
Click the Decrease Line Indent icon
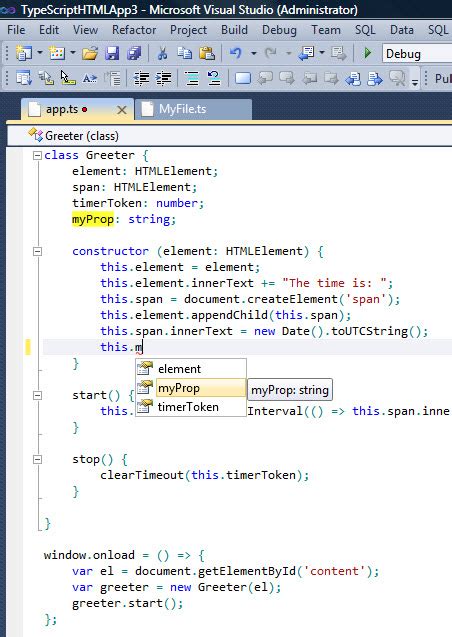click(141, 78)
